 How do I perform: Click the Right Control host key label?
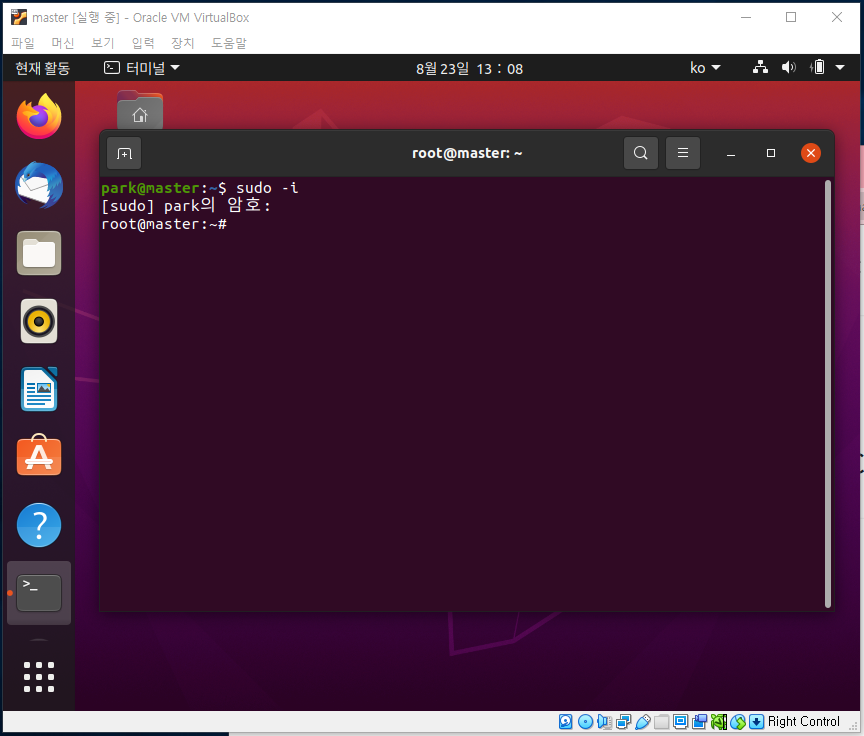(x=803, y=722)
